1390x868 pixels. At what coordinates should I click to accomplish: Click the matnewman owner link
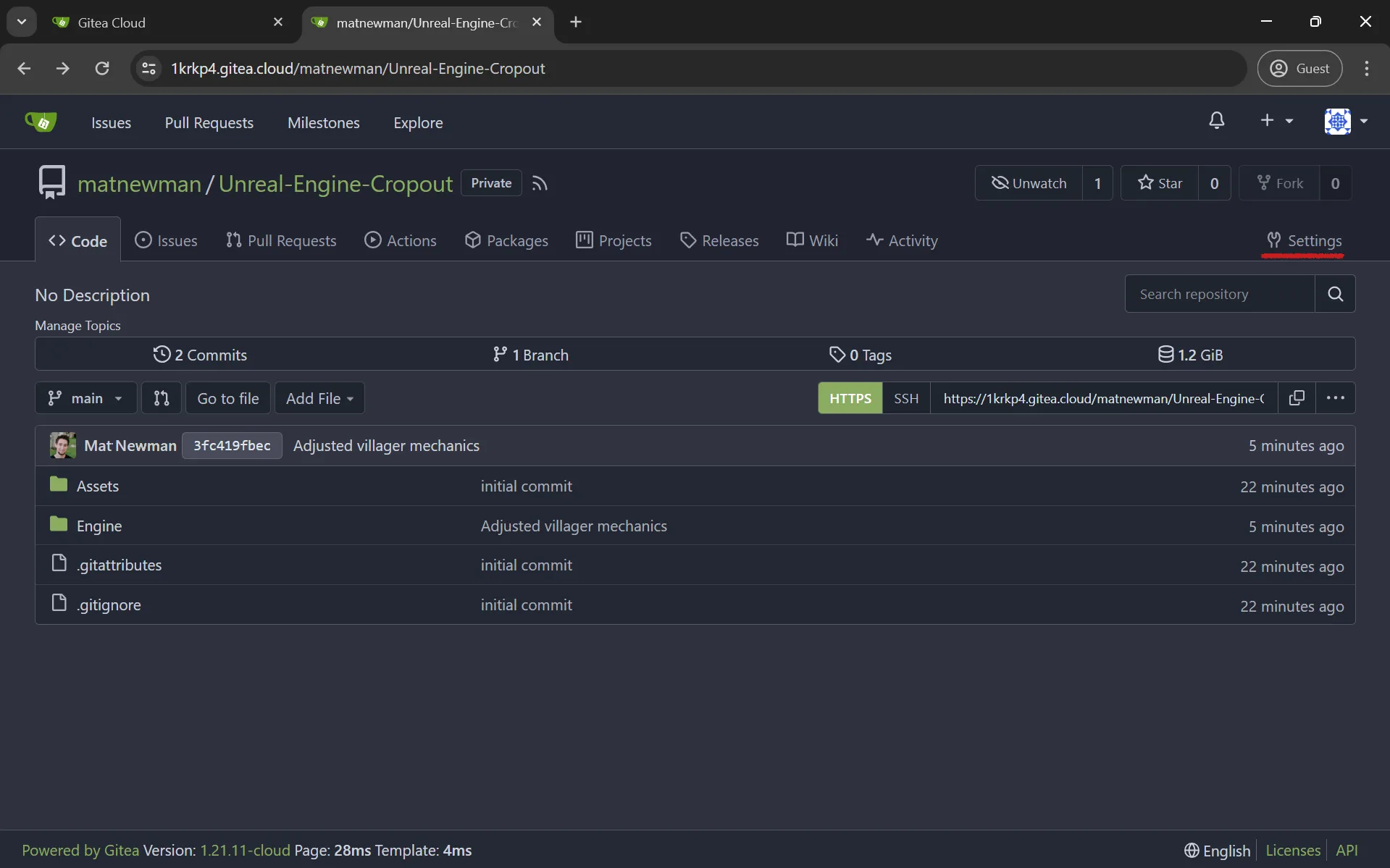pyautogui.click(x=139, y=184)
